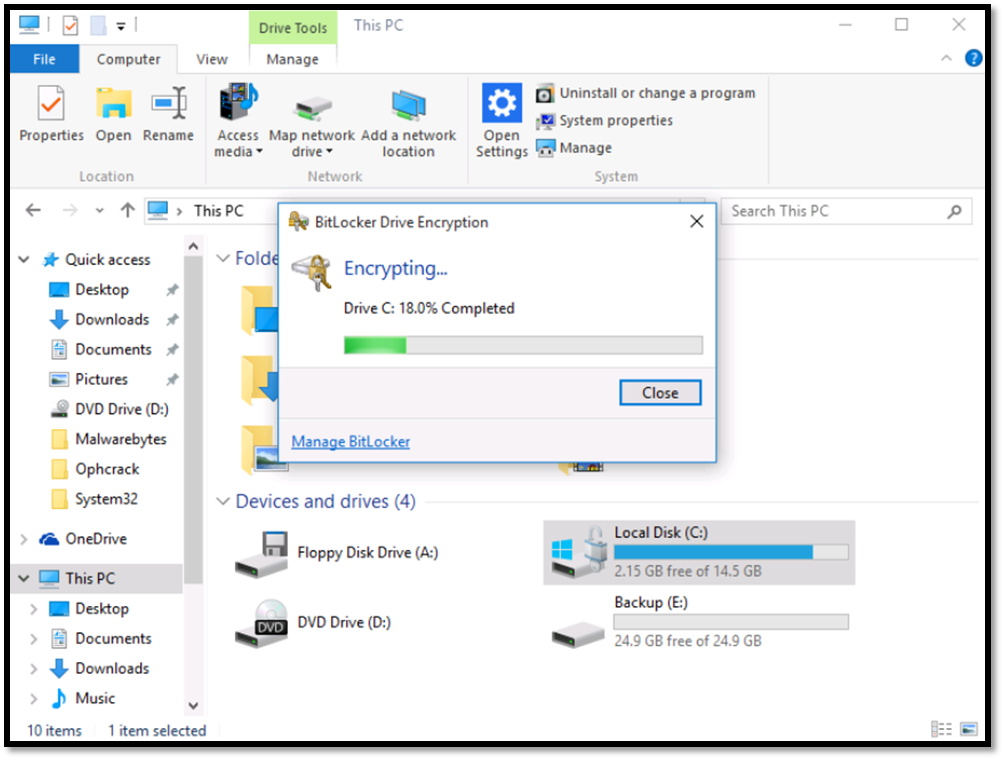
Task: Switch to the Computer ribbon tab
Action: (x=129, y=60)
